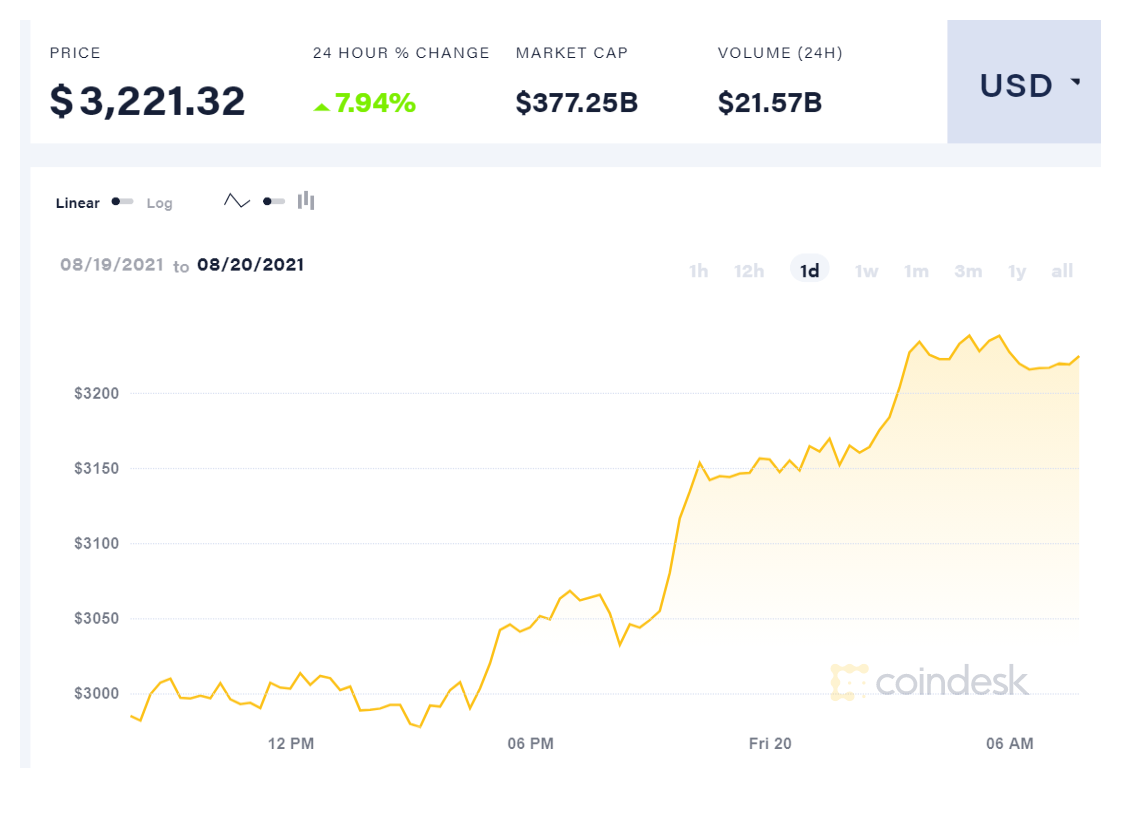Click the Log scale label
Viewport: 1121px width, 828px height.
pyautogui.click(x=159, y=203)
